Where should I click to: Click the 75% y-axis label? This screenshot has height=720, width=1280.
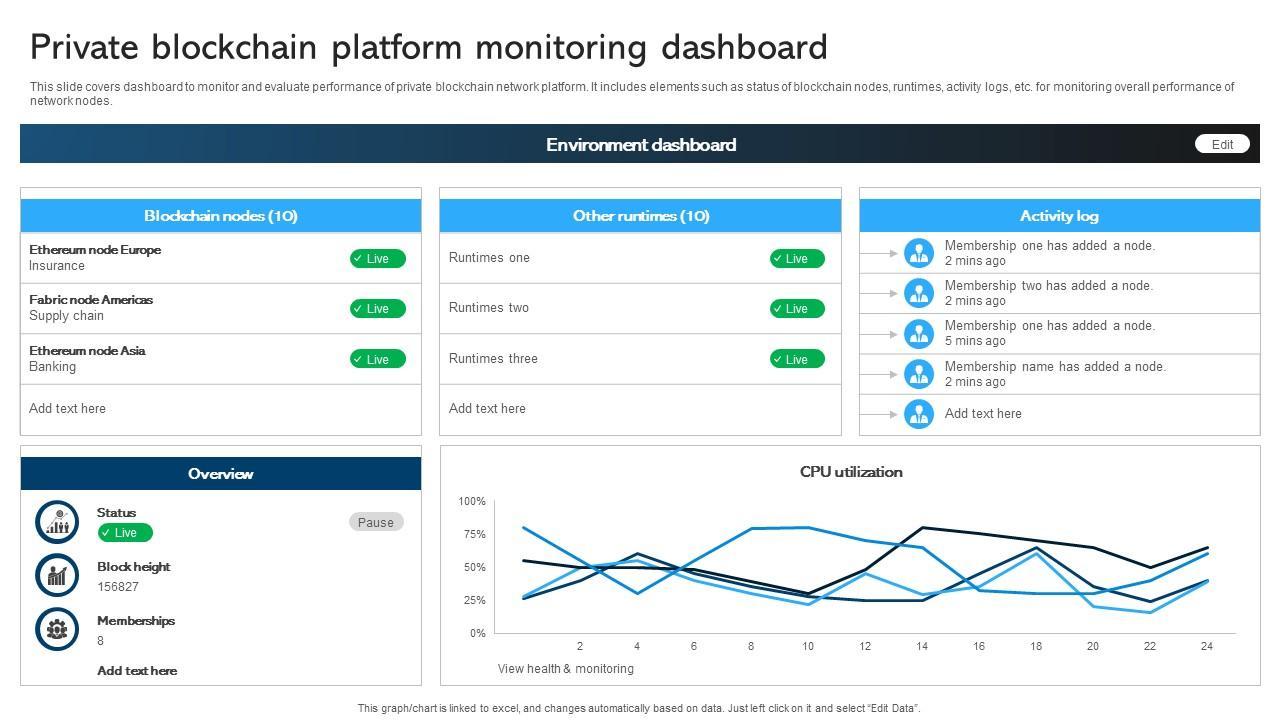click(474, 534)
